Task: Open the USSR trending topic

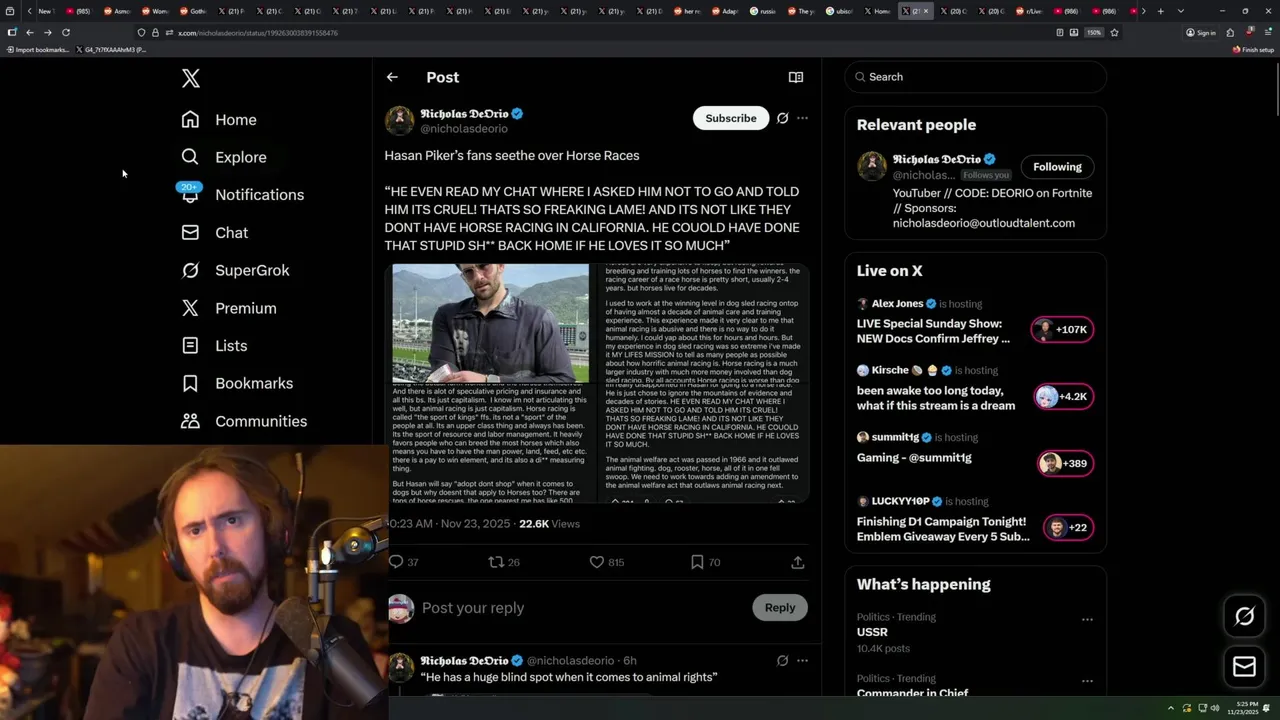Action: pos(872,633)
